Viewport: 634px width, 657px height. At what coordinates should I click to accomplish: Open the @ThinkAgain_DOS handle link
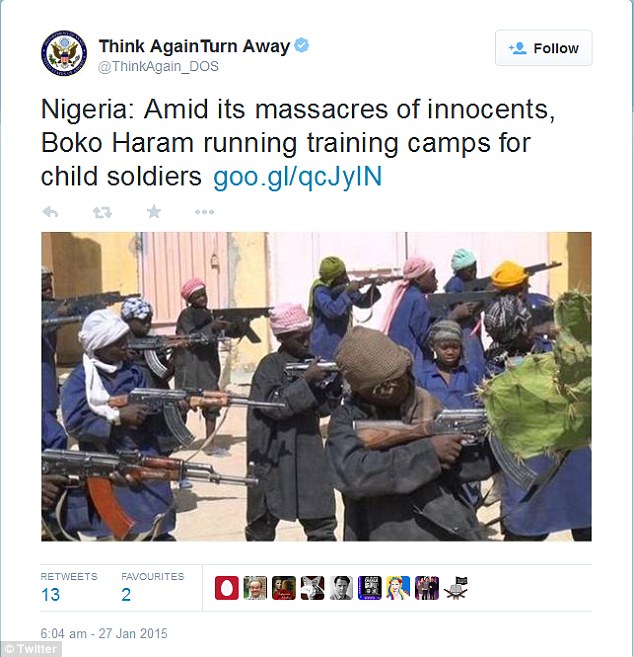[158, 67]
